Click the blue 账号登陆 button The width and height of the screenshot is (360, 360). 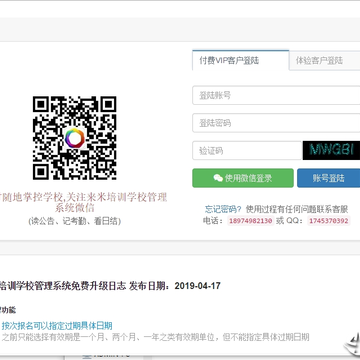tap(328, 178)
